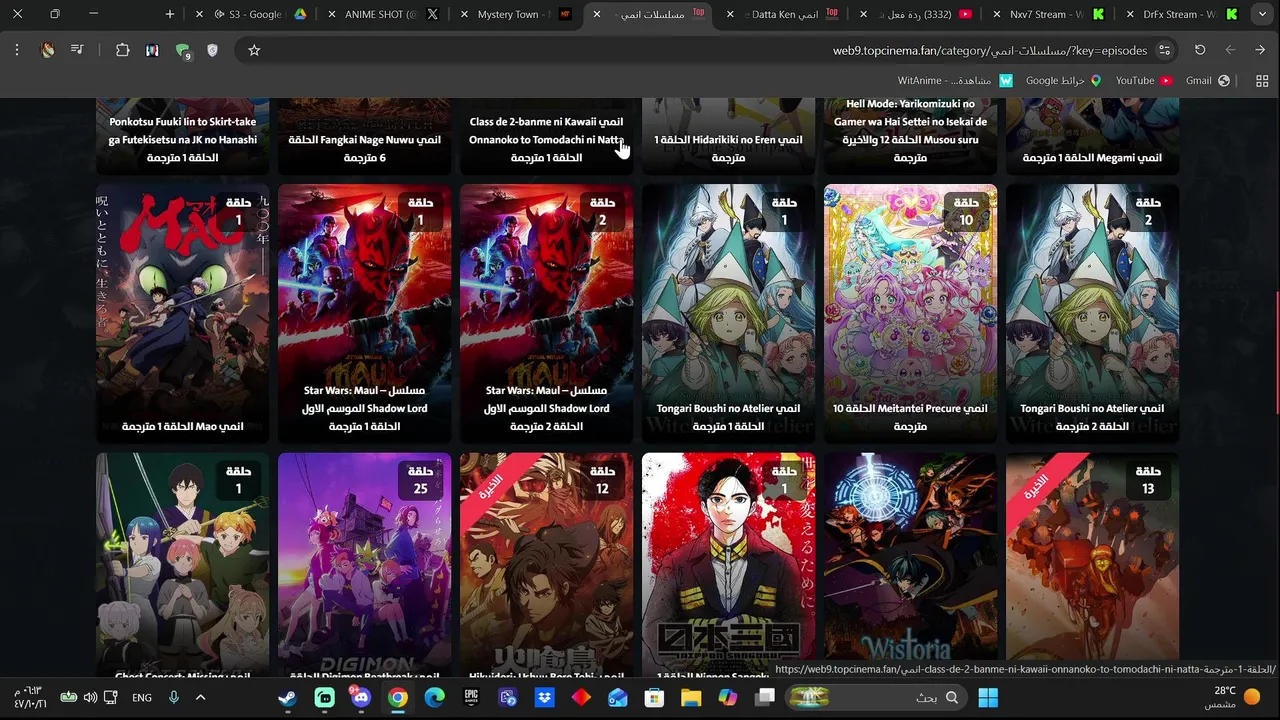Viewport: 1280px width, 720px height.
Task: Switch to the (3332) YouTube tab
Action: coord(915,14)
